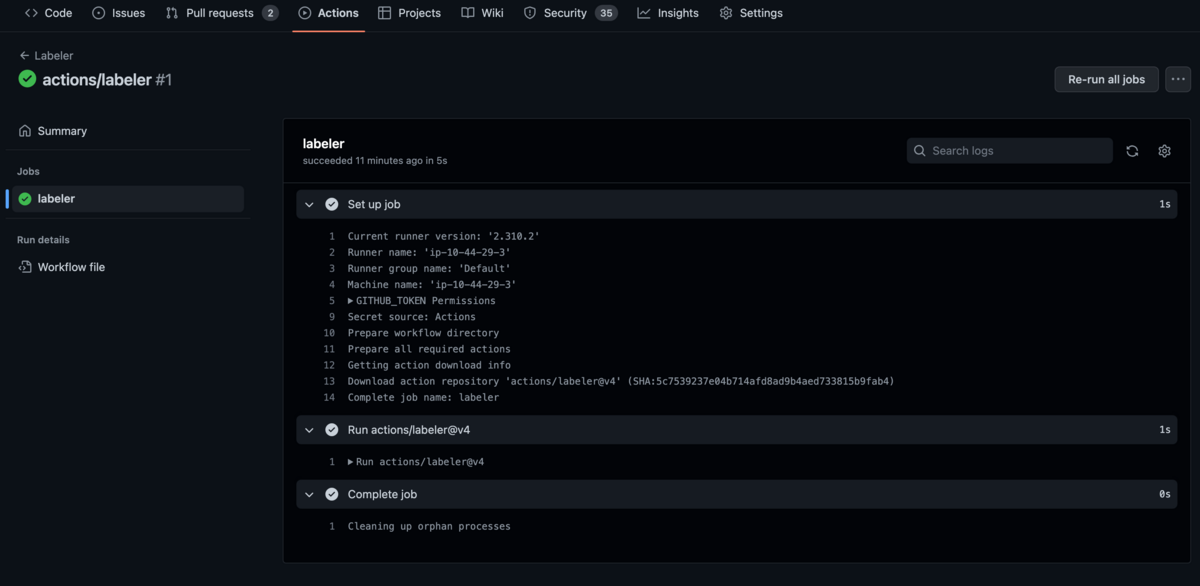1200x586 pixels.
Task: Open the Insights tab
Action: [668, 13]
